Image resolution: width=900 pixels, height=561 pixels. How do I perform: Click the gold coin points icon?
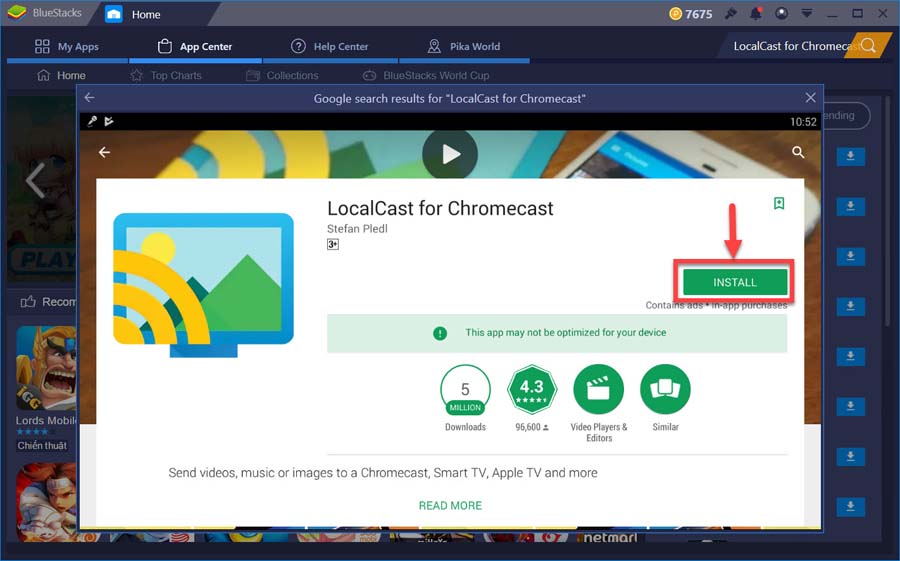[x=676, y=14]
